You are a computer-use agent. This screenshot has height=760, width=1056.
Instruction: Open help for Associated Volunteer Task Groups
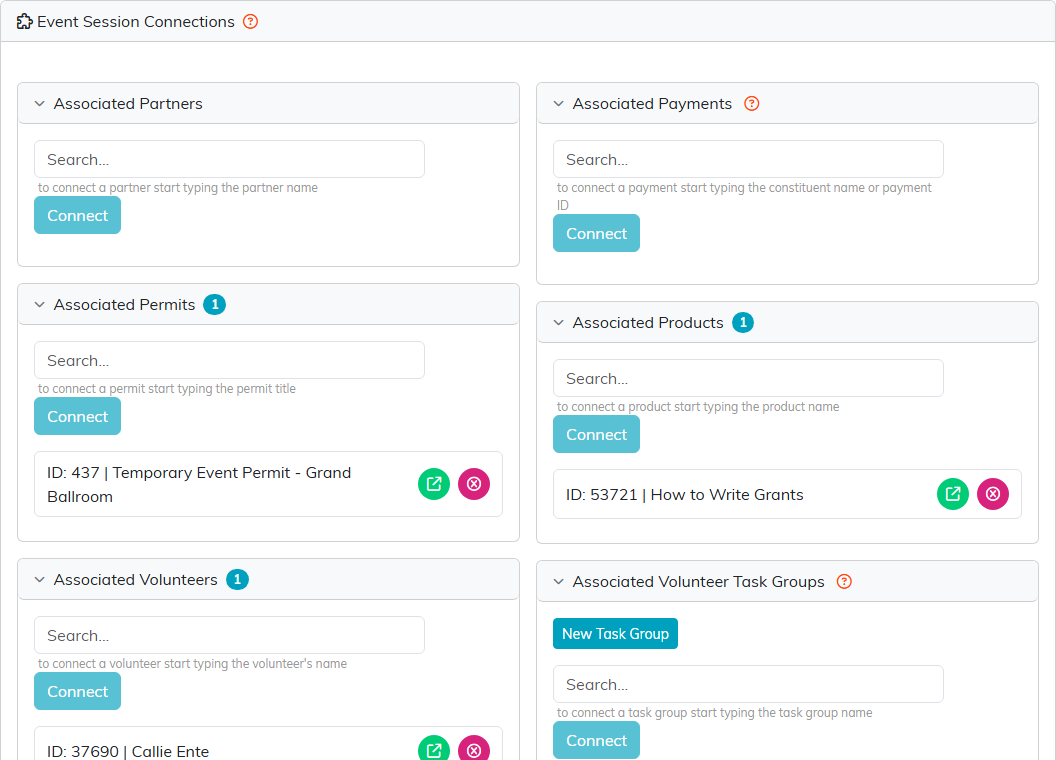(x=844, y=581)
